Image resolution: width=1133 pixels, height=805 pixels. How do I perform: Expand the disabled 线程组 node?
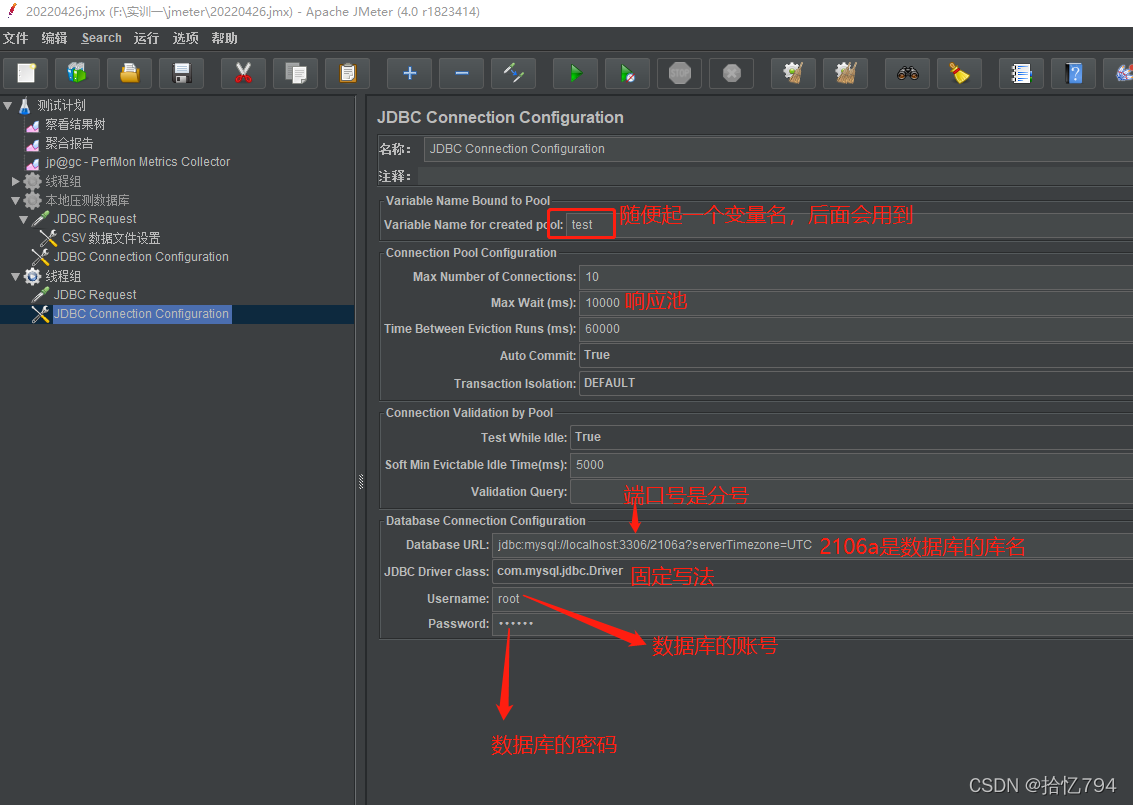[16, 181]
